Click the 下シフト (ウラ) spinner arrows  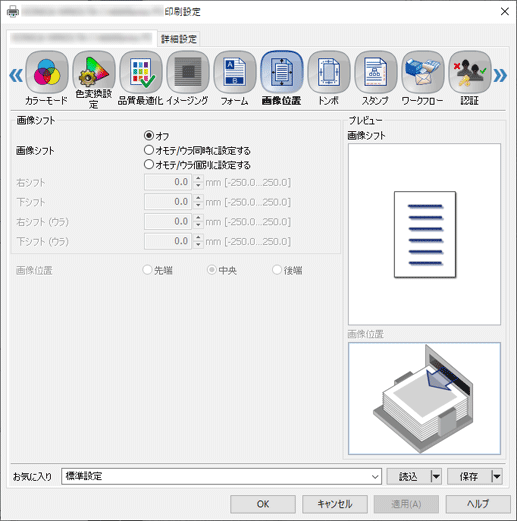(198, 241)
